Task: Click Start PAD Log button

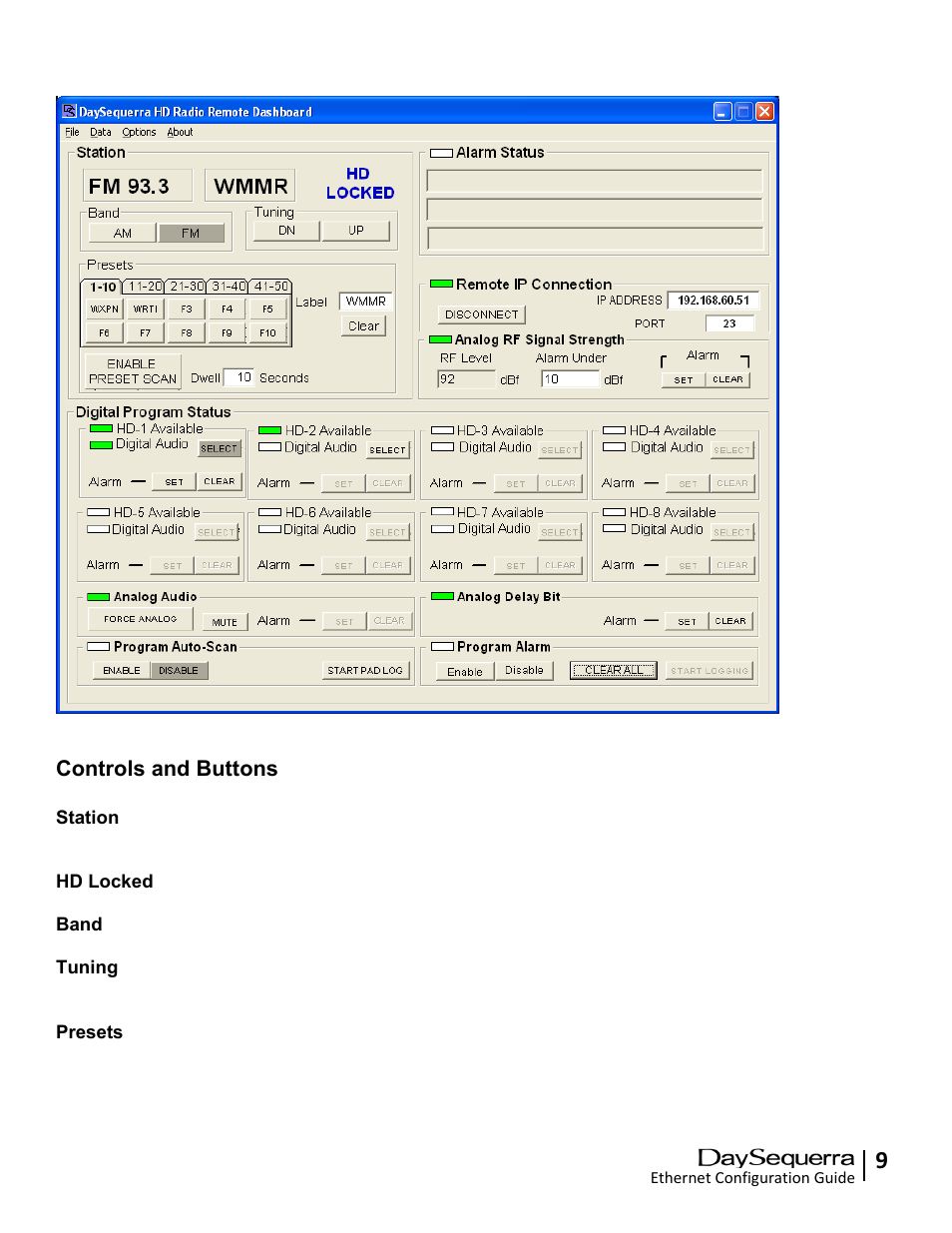Action: click(x=365, y=671)
